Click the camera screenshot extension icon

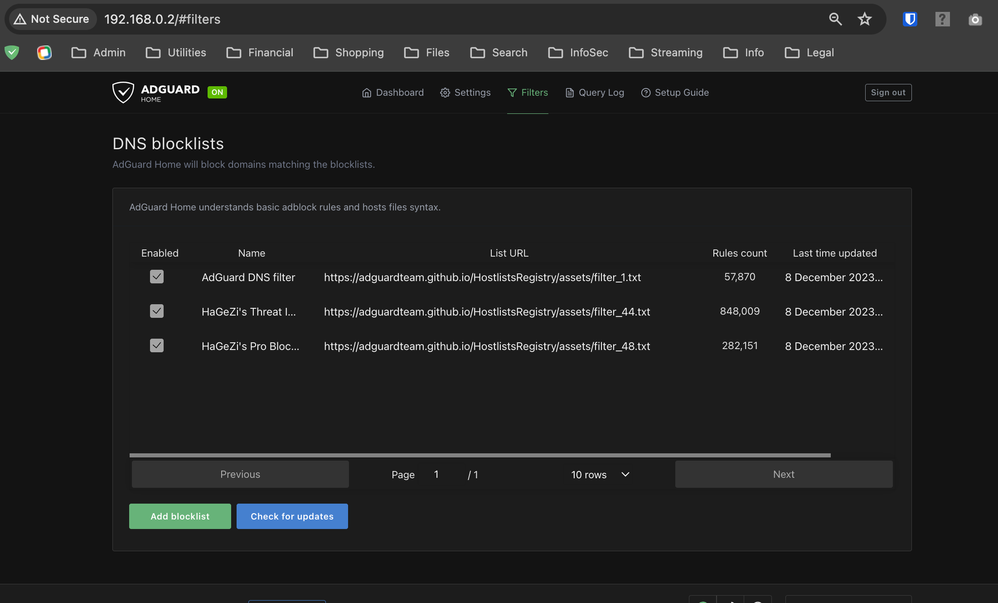975,20
